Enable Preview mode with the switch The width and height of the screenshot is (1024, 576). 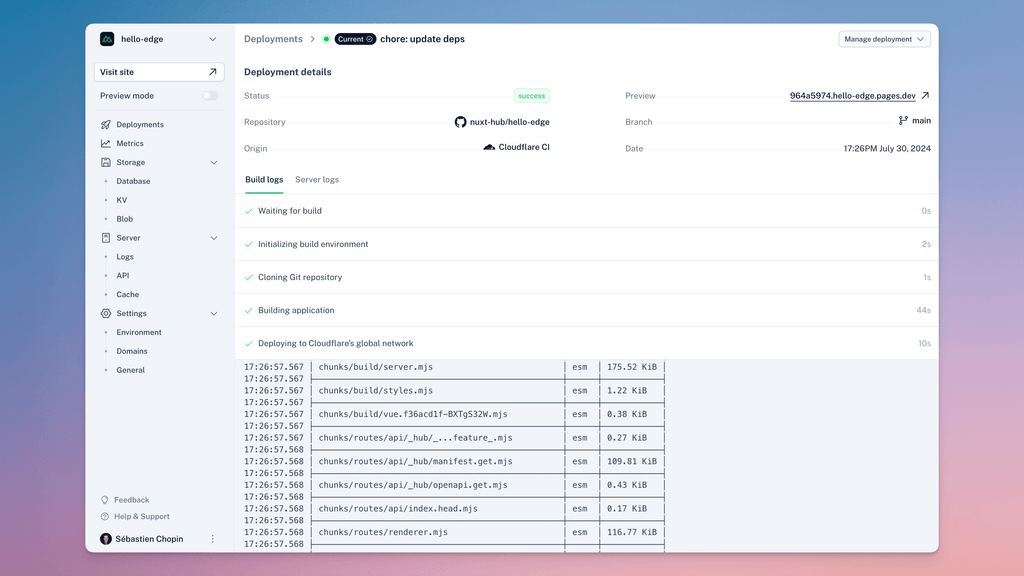(210, 95)
